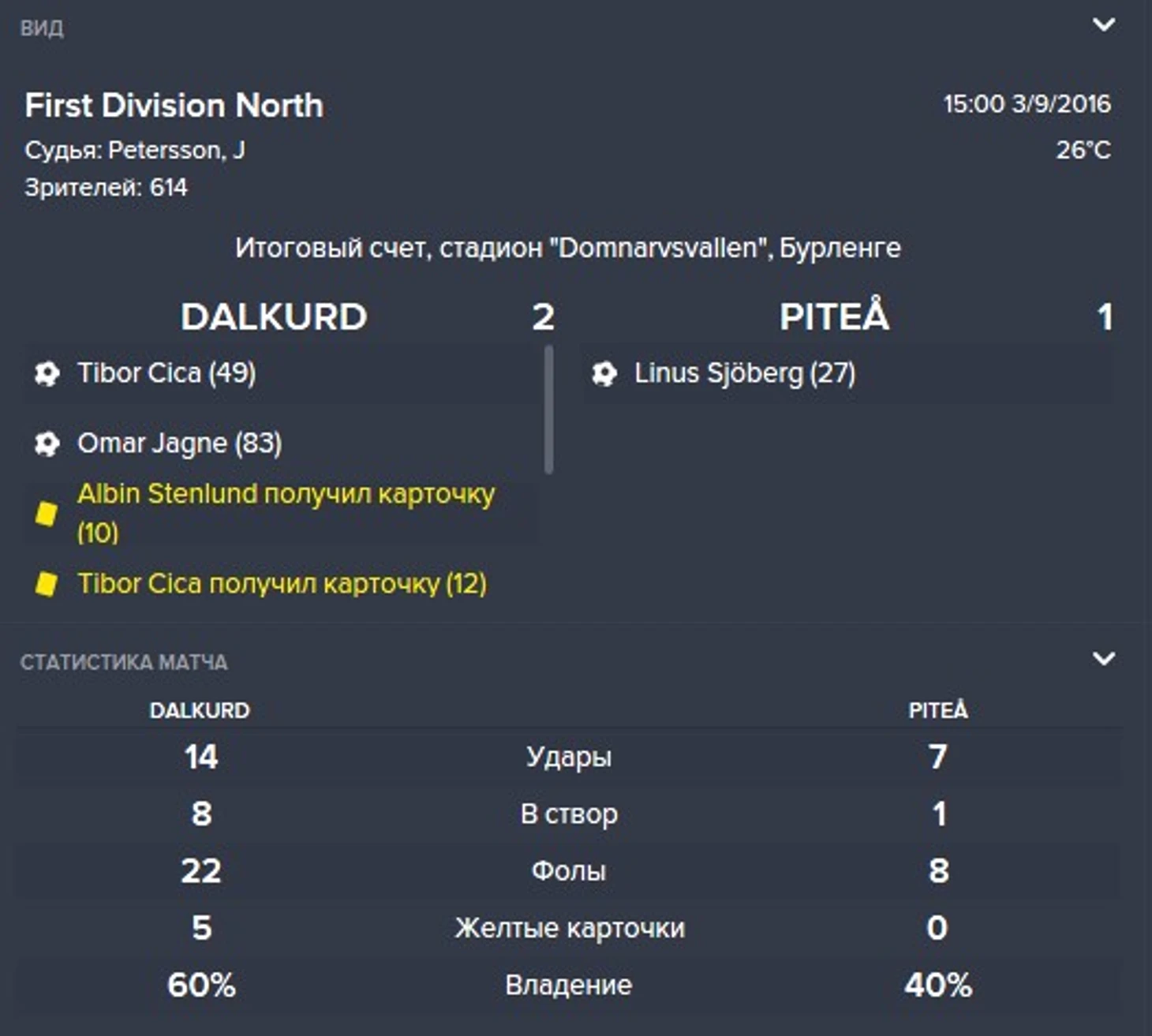Image resolution: width=1152 pixels, height=1036 pixels.
Task: Click the Владение possession row
Action: 568,986
